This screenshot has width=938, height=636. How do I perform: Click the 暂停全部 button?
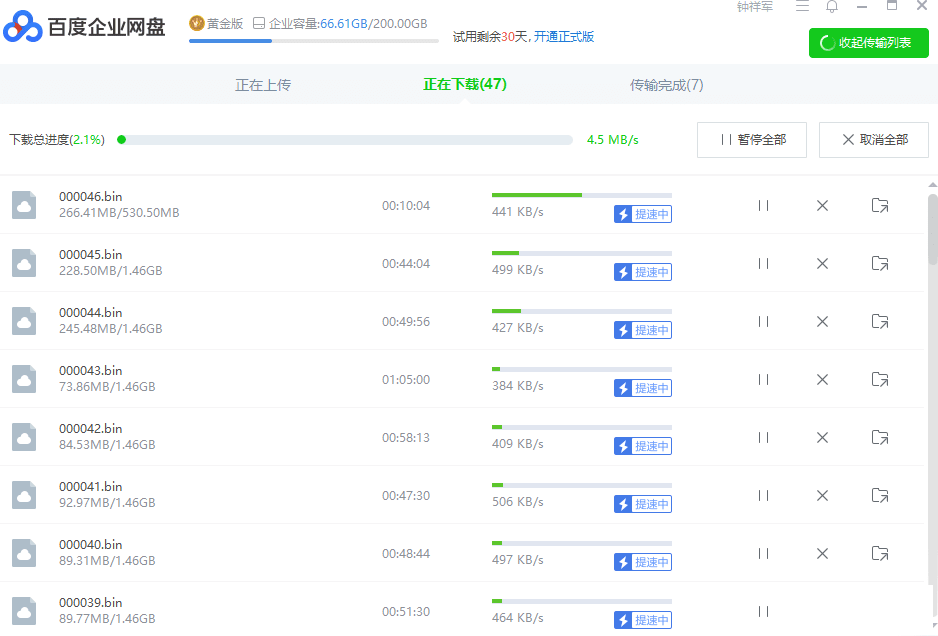752,140
